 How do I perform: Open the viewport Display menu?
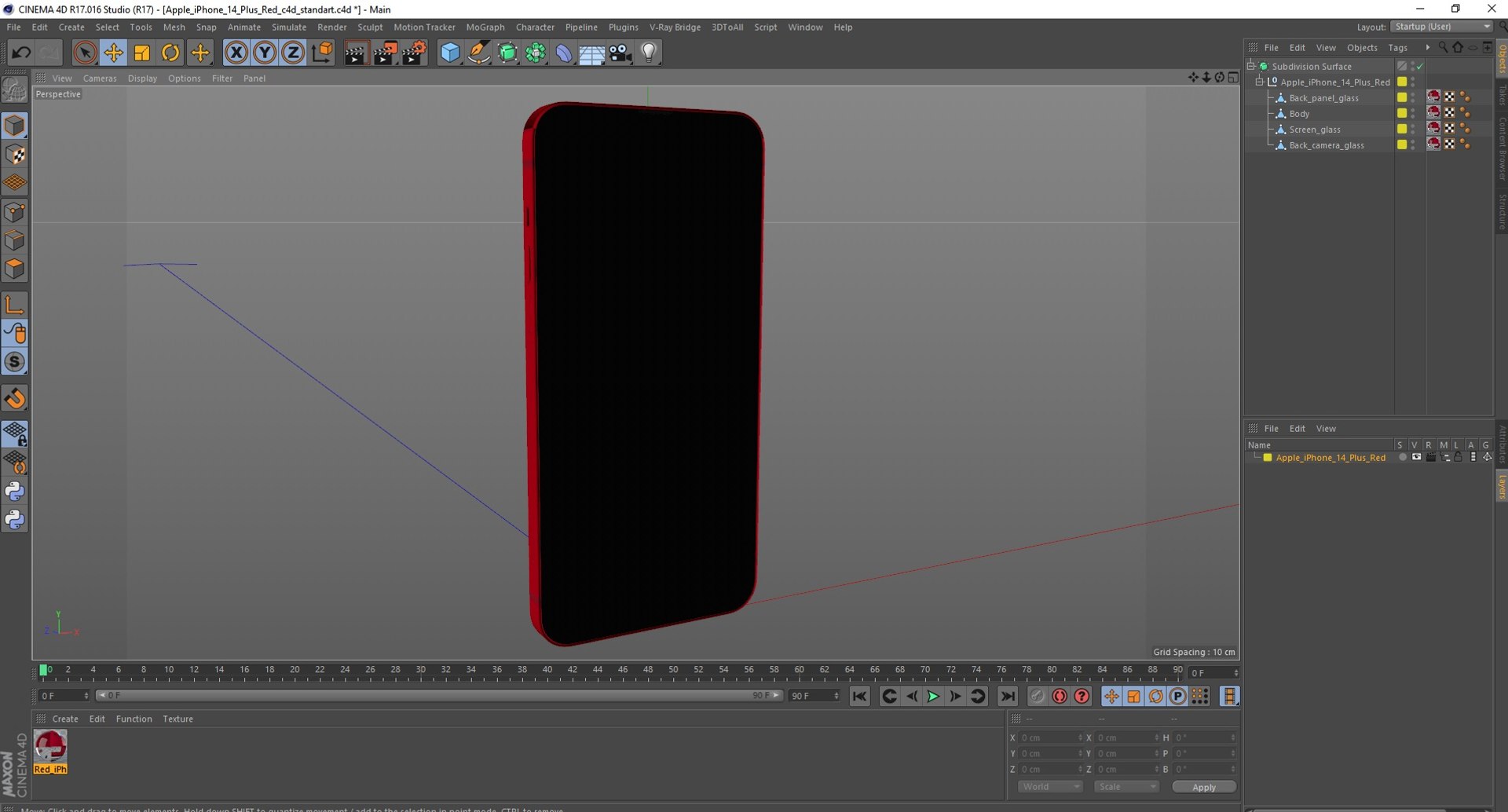tap(142, 79)
